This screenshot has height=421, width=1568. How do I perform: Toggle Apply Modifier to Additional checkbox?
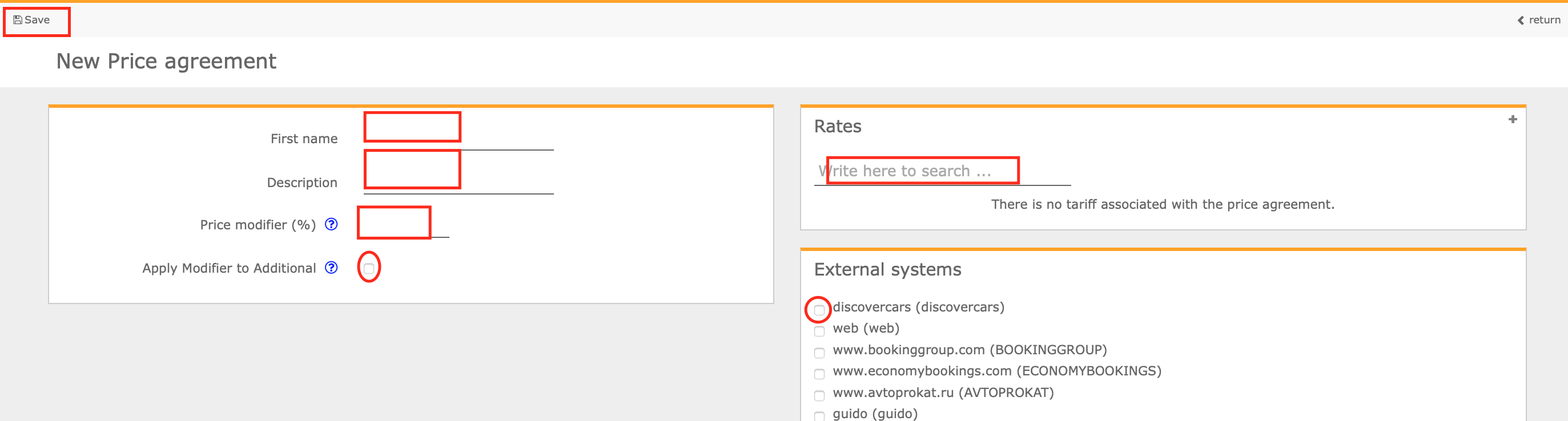369,268
